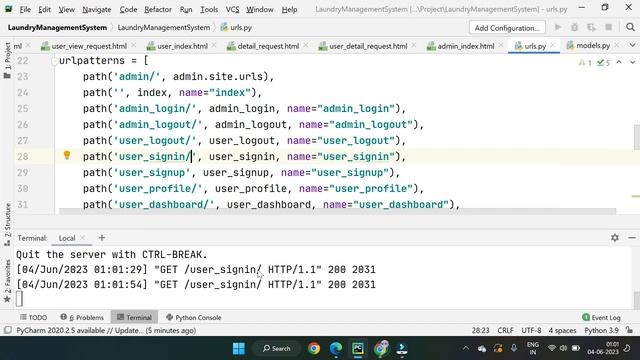Open the Event Log
The image size is (640, 360).
pos(601,317)
